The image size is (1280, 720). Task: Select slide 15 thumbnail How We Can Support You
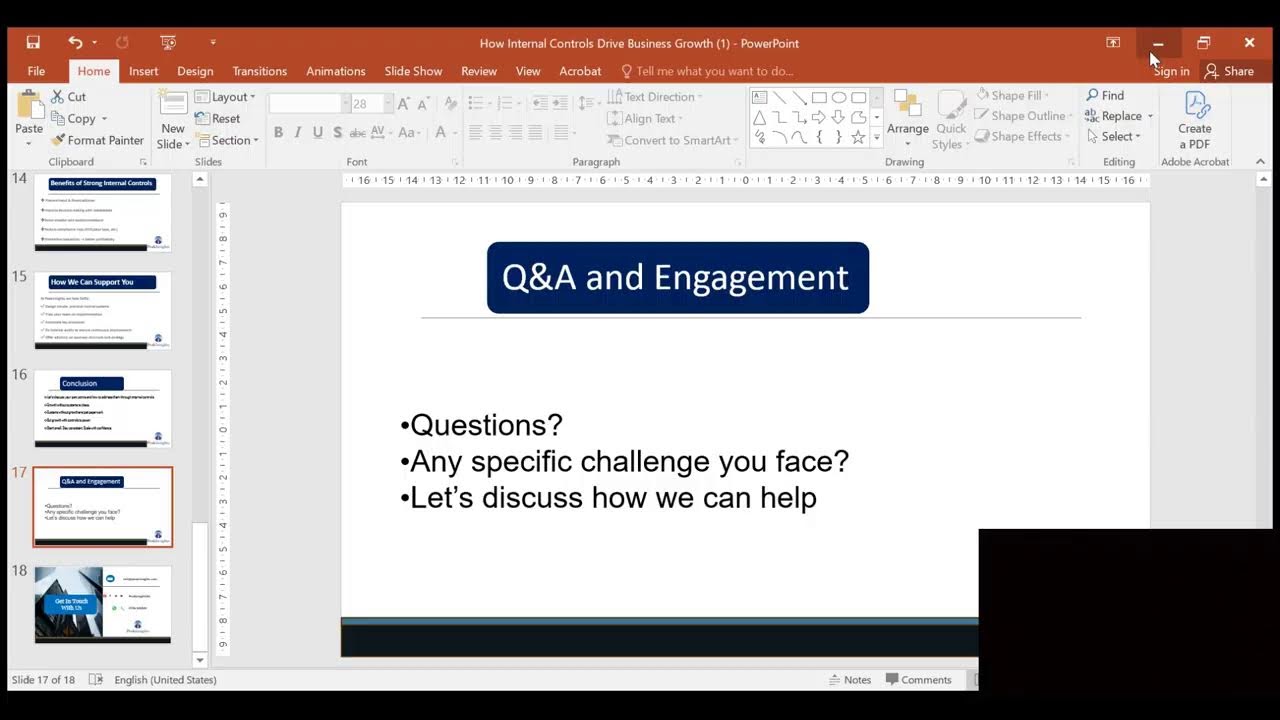(103, 310)
